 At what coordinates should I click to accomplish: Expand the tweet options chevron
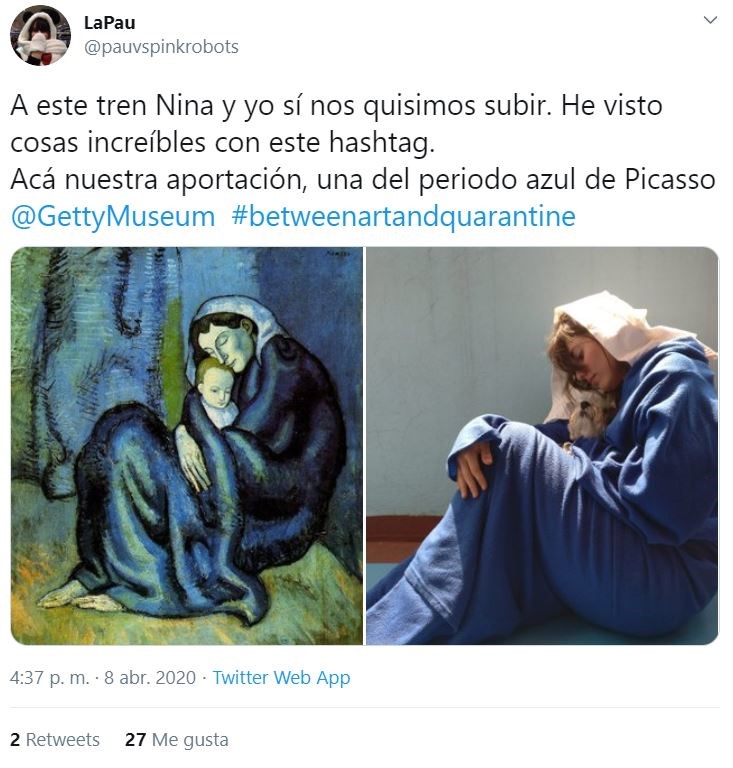(709, 20)
